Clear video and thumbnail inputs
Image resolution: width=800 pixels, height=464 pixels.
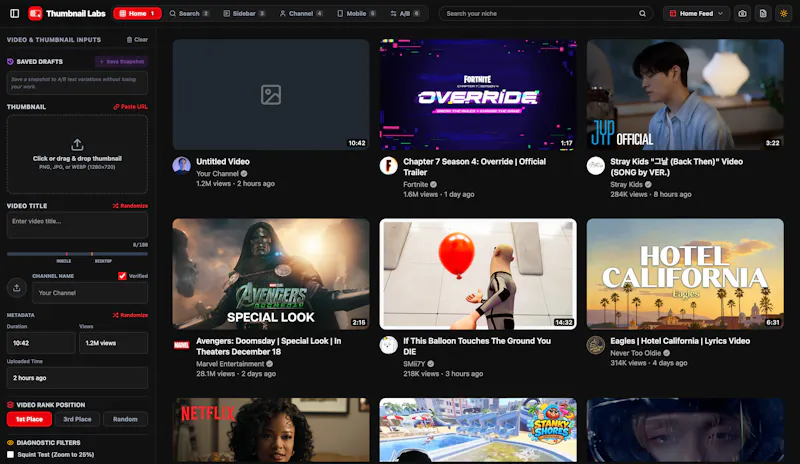click(x=137, y=39)
